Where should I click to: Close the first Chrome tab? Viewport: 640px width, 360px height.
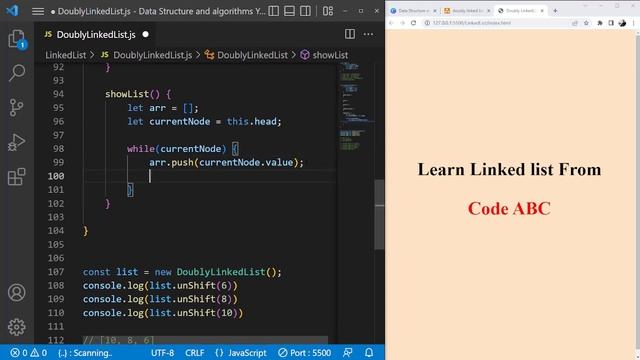click(435, 11)
